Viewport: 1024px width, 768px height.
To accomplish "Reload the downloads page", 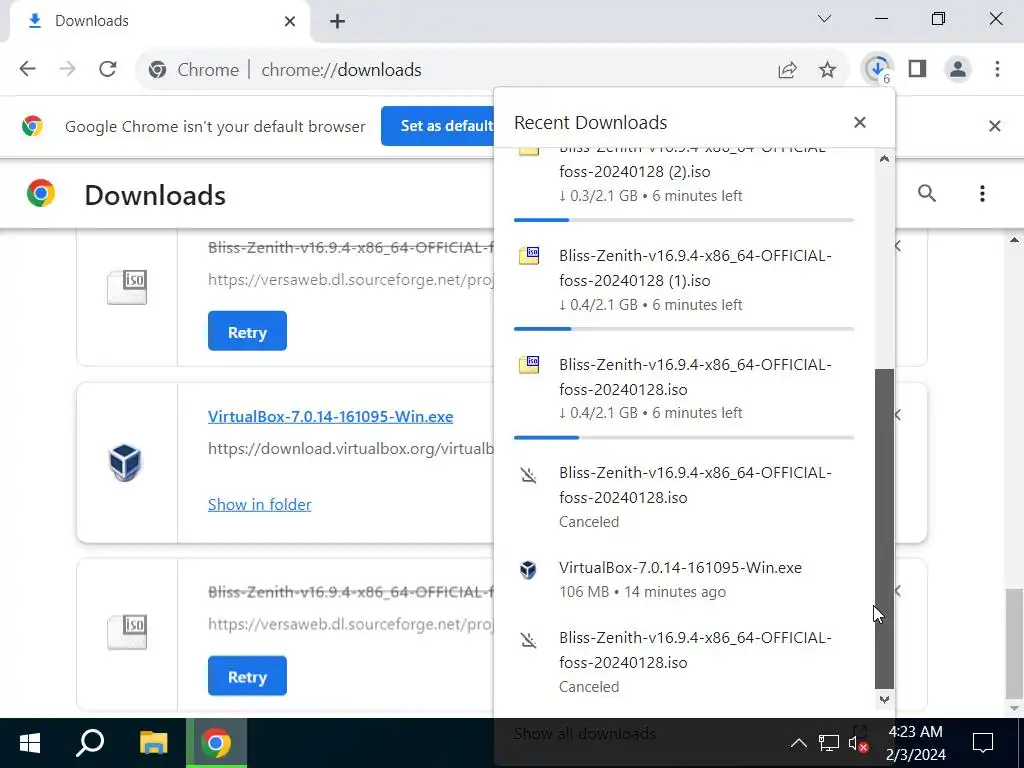I will tap(108, 69).
